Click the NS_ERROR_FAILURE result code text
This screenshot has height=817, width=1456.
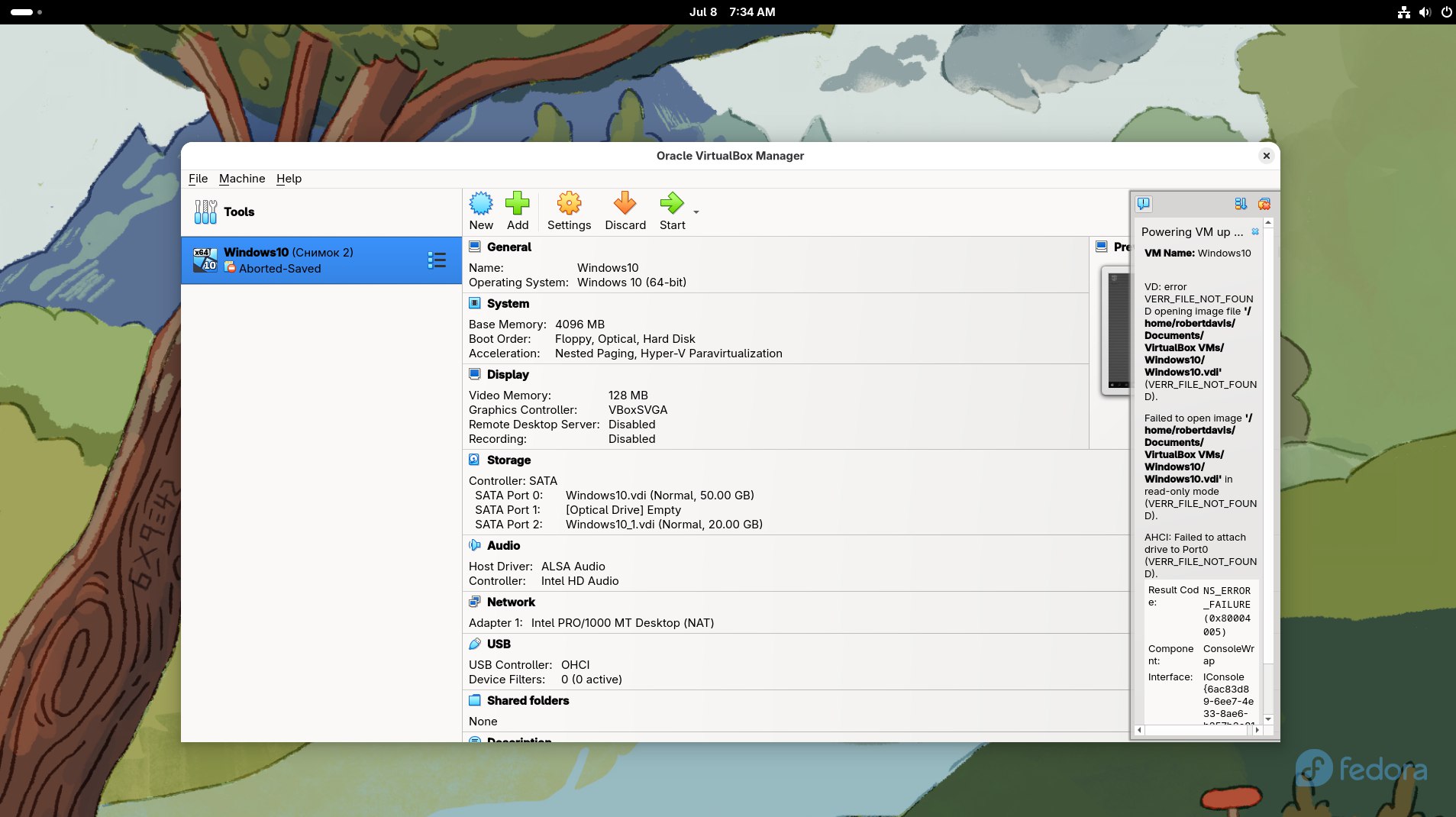1227,612
